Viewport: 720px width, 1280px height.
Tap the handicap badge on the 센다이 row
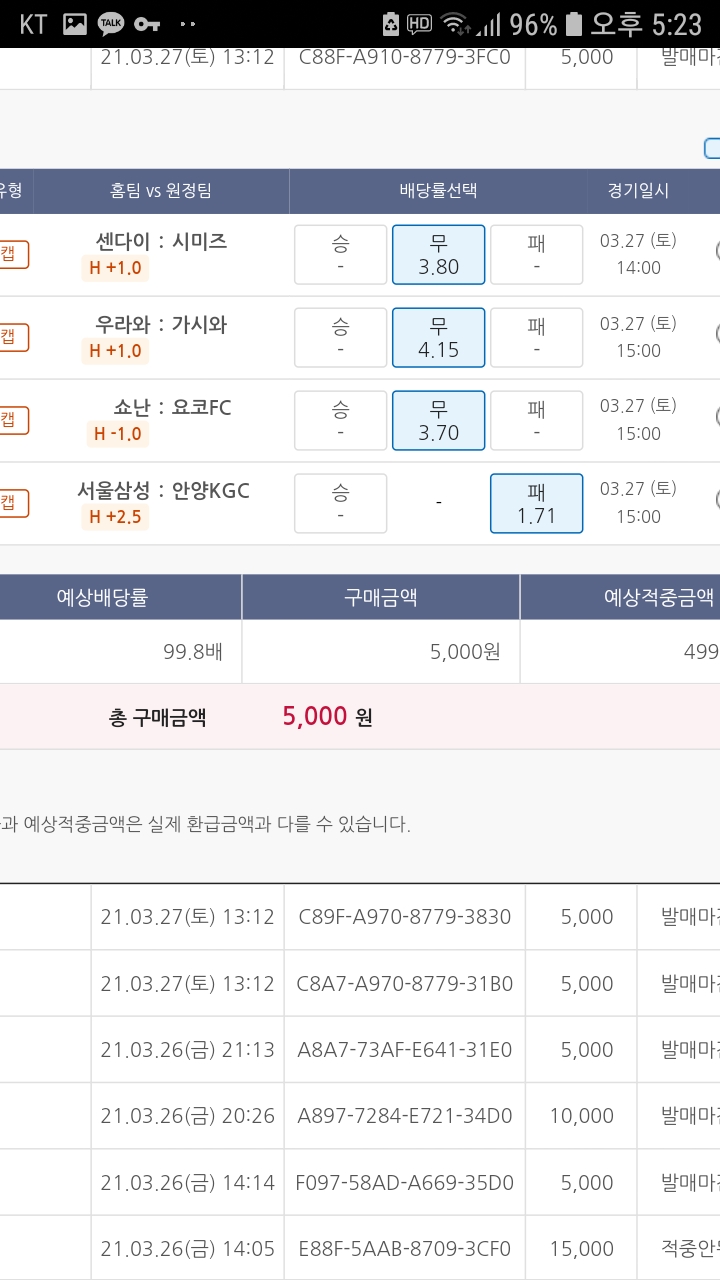[14, 254]
